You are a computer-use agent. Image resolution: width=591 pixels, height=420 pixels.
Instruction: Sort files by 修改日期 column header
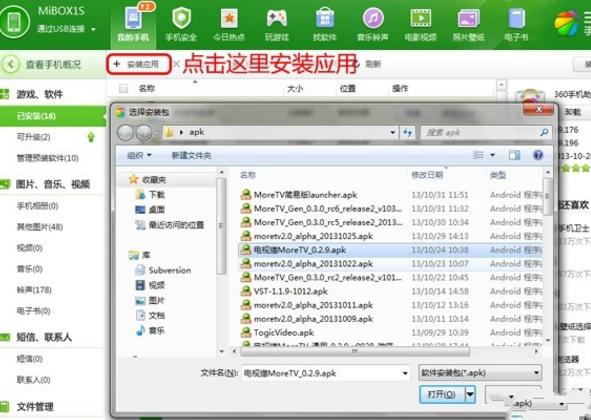427,175
